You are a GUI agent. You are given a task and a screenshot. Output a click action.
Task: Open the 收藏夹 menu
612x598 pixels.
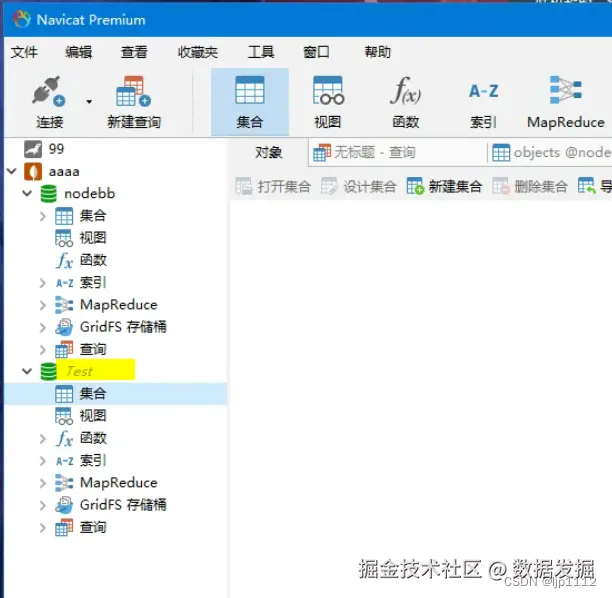pos(197,52)
